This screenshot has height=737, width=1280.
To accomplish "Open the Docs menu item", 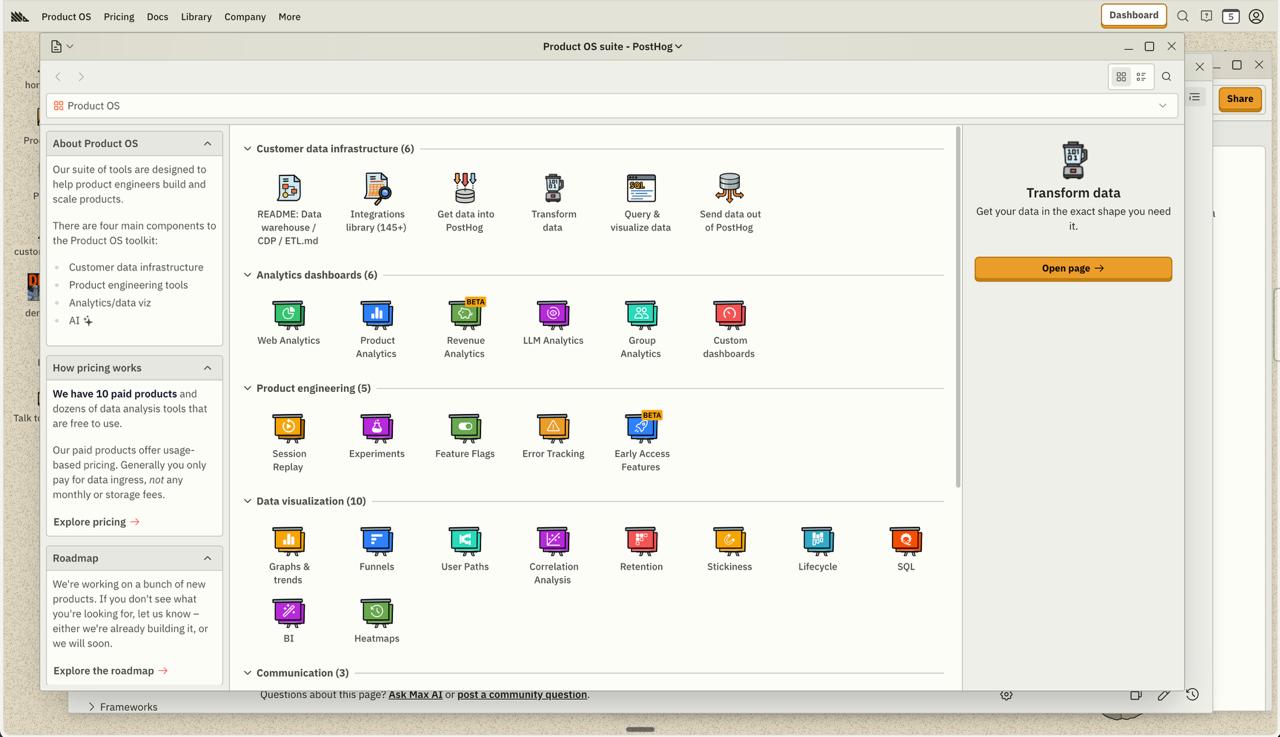I will [x=157, y=17].
